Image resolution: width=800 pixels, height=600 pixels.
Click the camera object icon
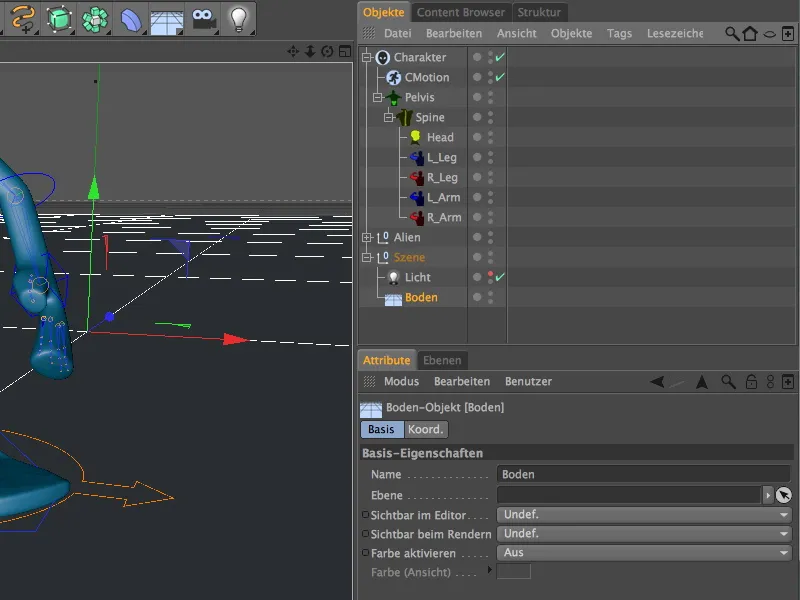[x=203, y=19]
